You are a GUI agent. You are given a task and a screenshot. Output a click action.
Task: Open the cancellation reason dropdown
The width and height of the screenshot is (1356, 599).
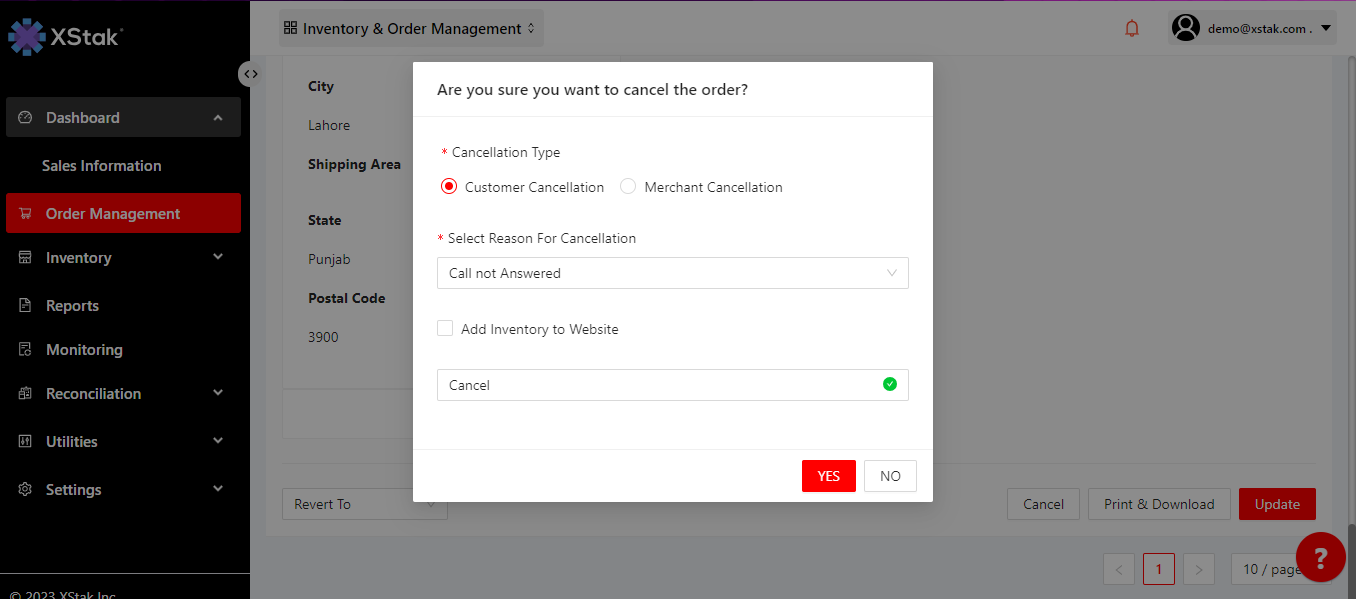[x=672, y=273]
